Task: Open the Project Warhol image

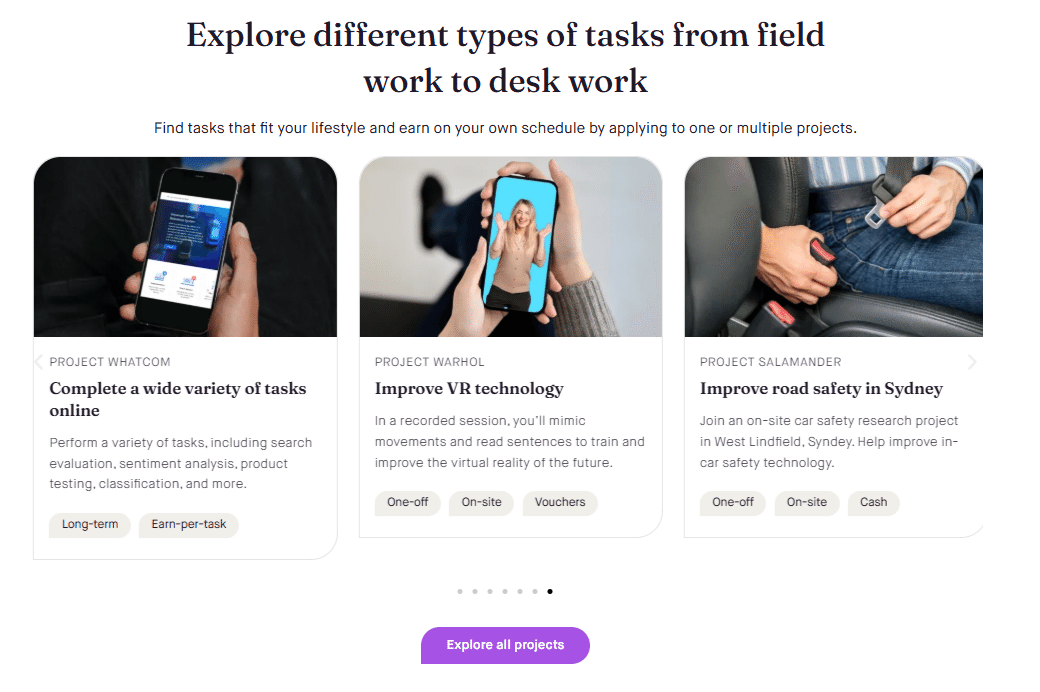Action: pyautogui.click(x=511, y=247)
